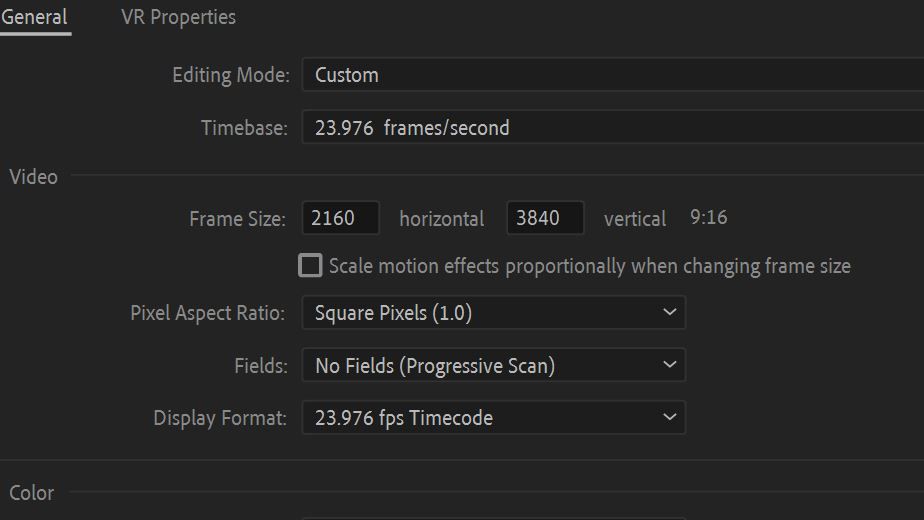
Task: Click the Timebase frames/second dropdown
Action: (610, 128)
